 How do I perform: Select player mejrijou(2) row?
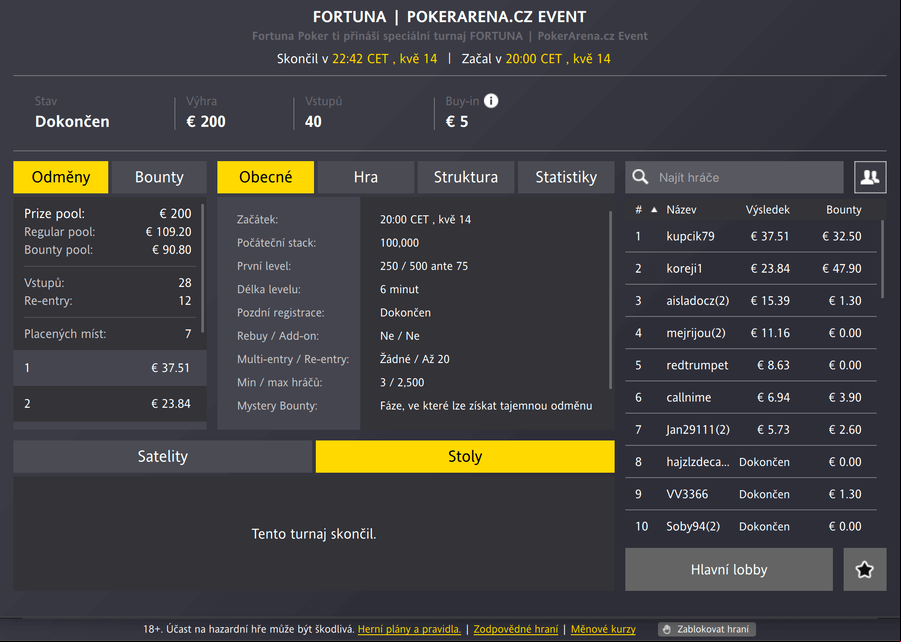click(750, 333)
